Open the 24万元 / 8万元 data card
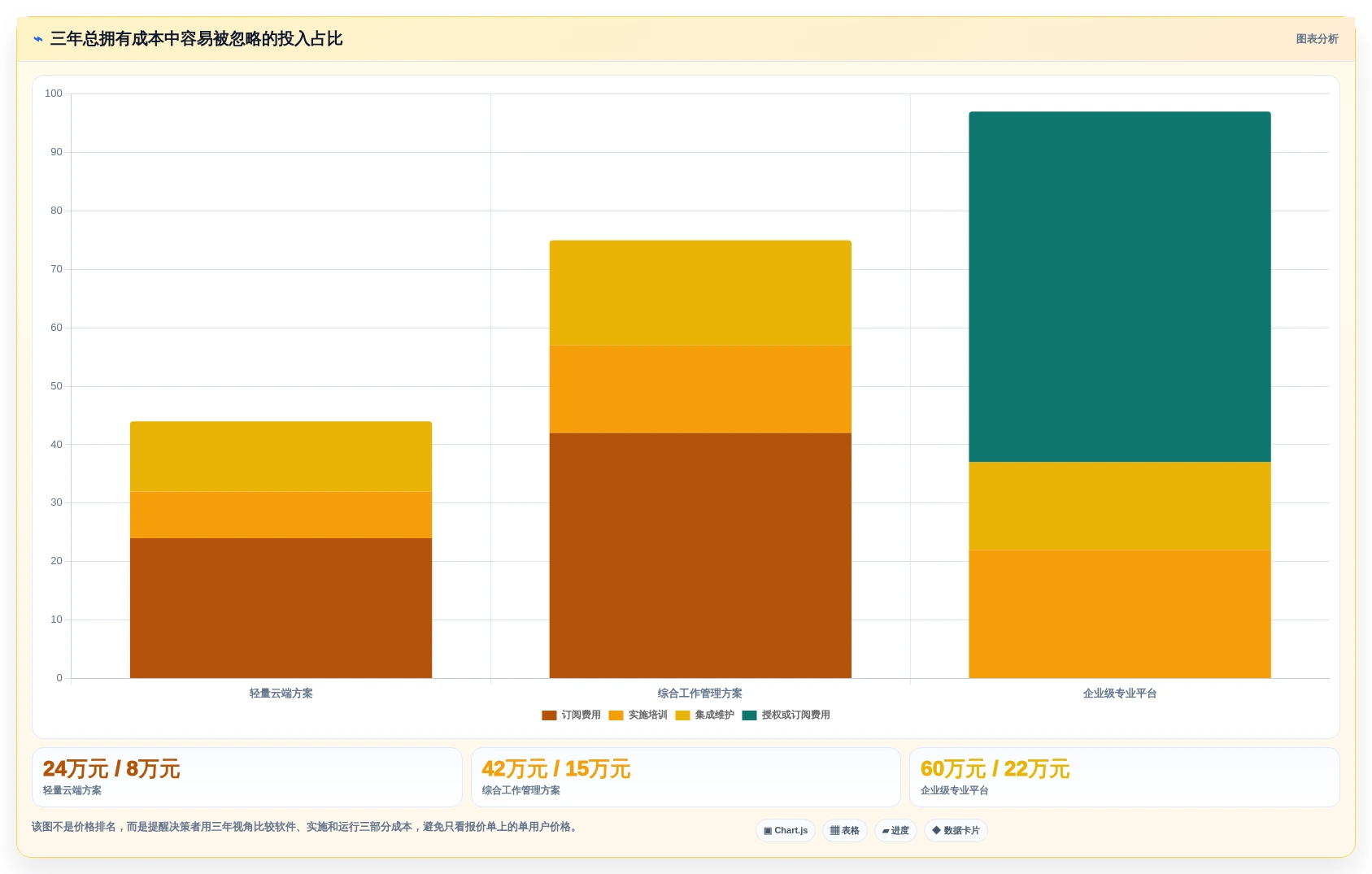The width and height of the screenshot is (1372, 874). 247,777
